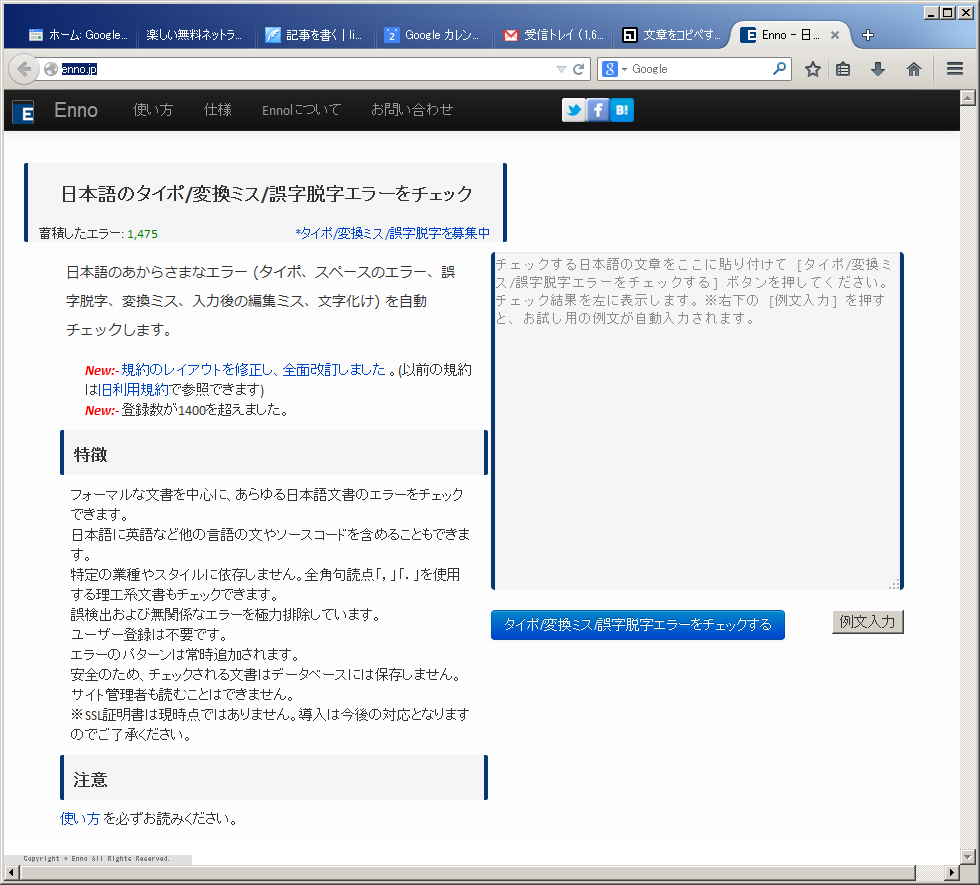This screenshot has height=885, width=980.
Task: Switch to the 文章をコピペ tab
Action: tap(672, 35)
